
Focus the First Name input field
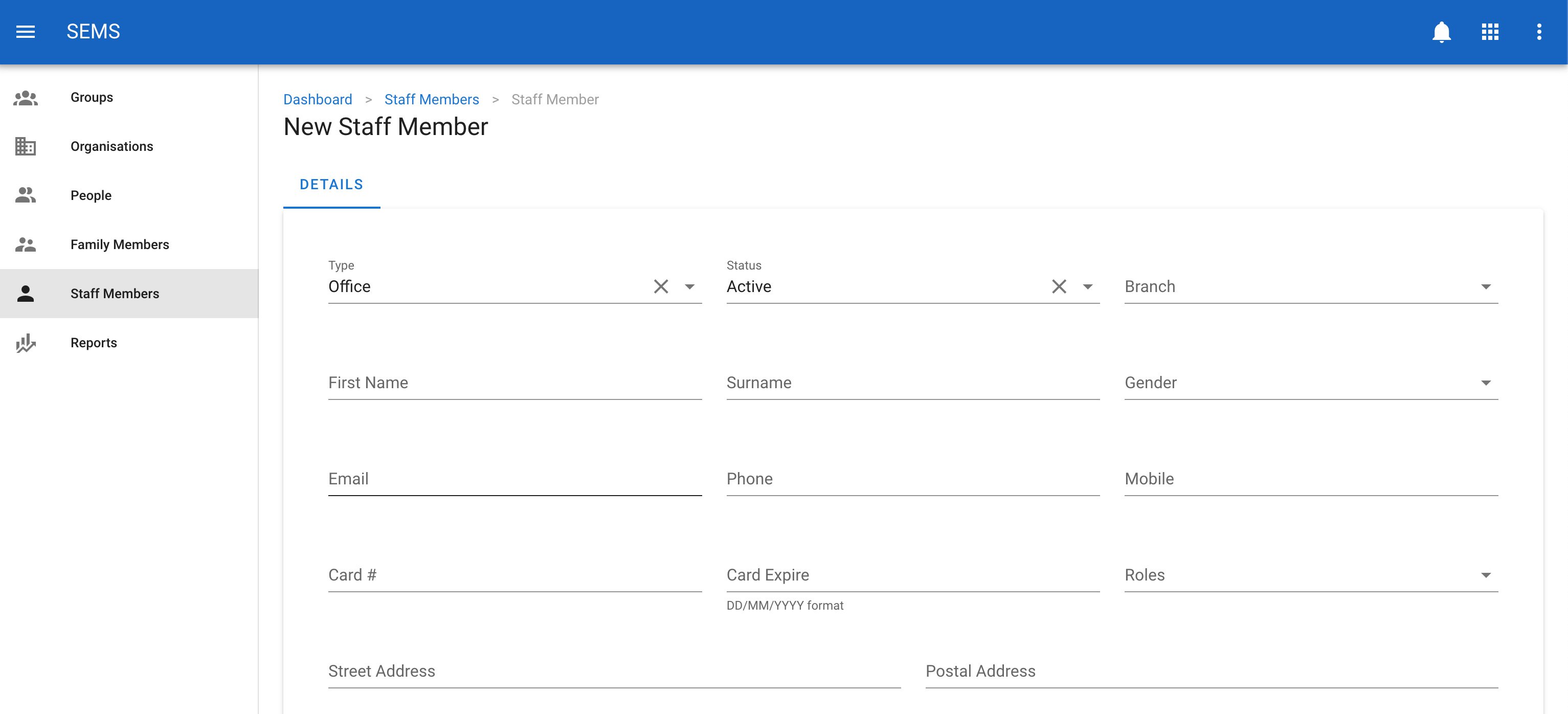(x=514, y=383)
